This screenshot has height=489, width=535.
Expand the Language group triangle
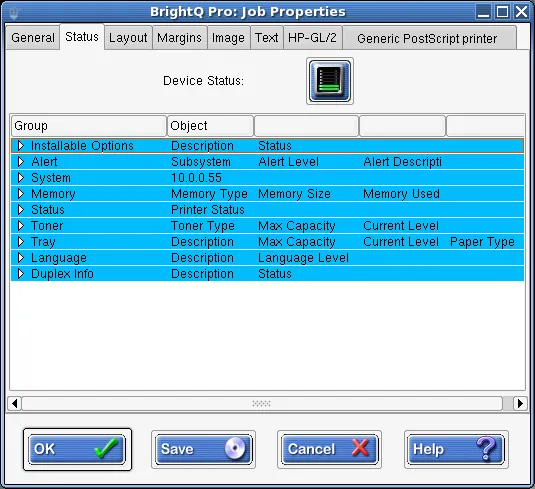(21, 258)
